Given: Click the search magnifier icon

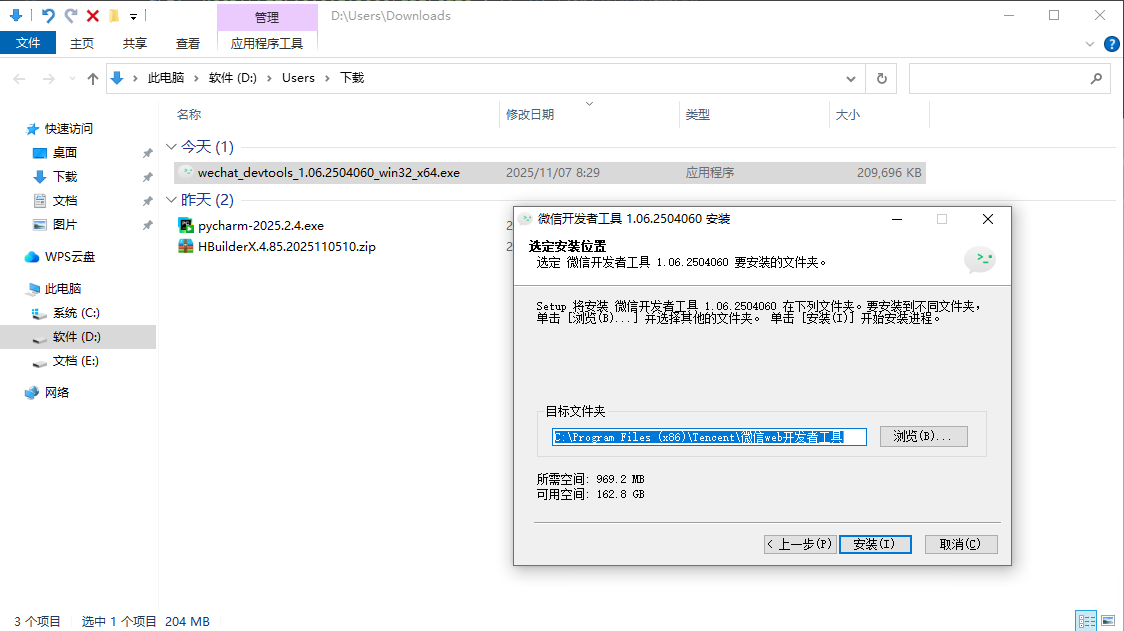Looking at the screenshot, I should (1096, 78).
